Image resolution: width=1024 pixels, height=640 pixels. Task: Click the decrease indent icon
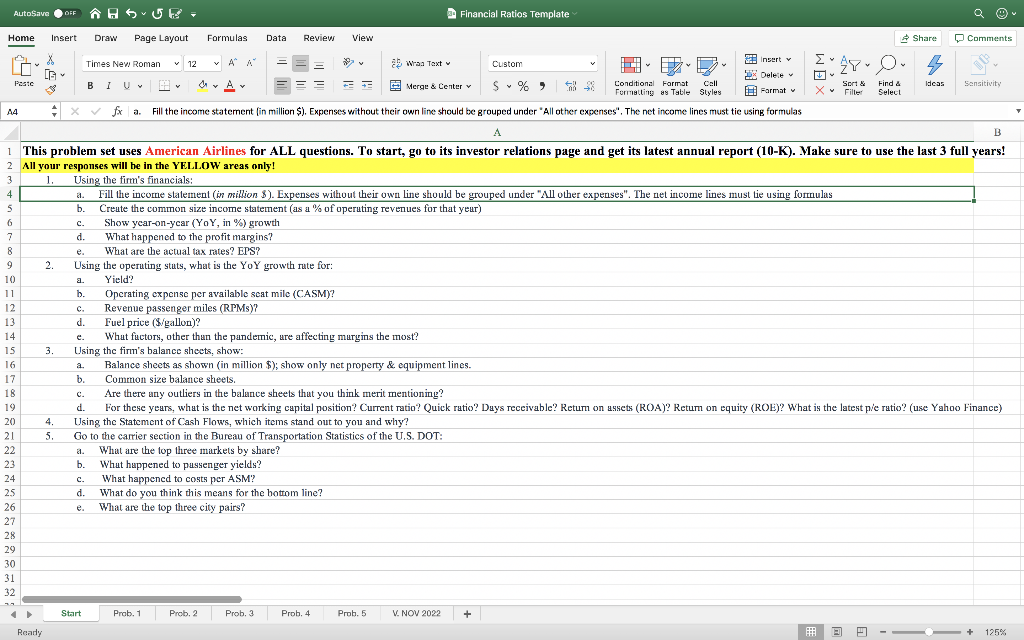(348, 86)
